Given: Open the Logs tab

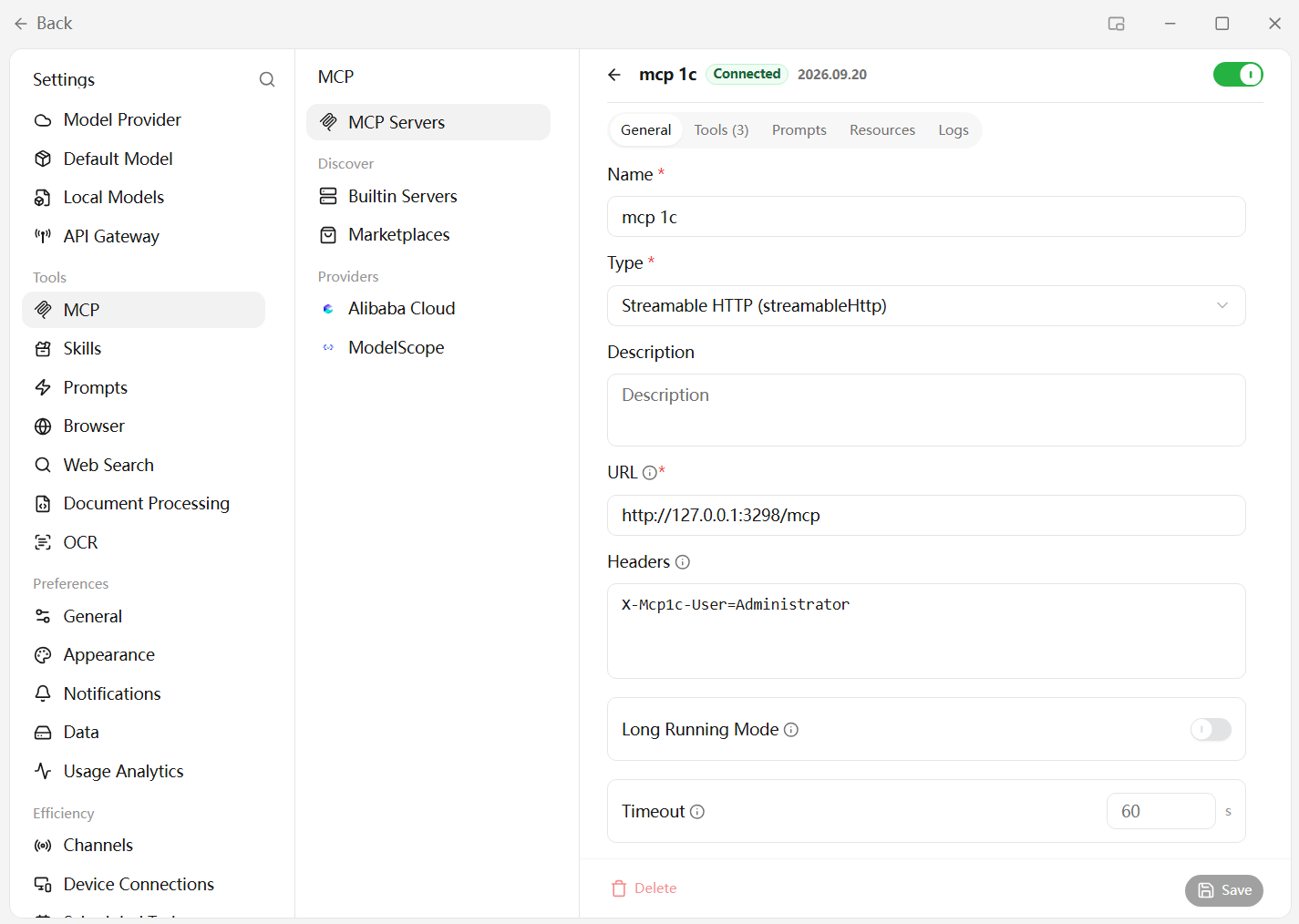Looking at the screenshot, I should coord(954,130).
